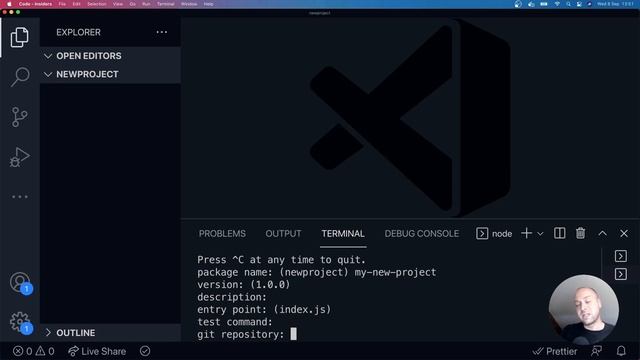Click the terminal cursor after git repository
Viewport: 640px width, 360px height.
293,334
